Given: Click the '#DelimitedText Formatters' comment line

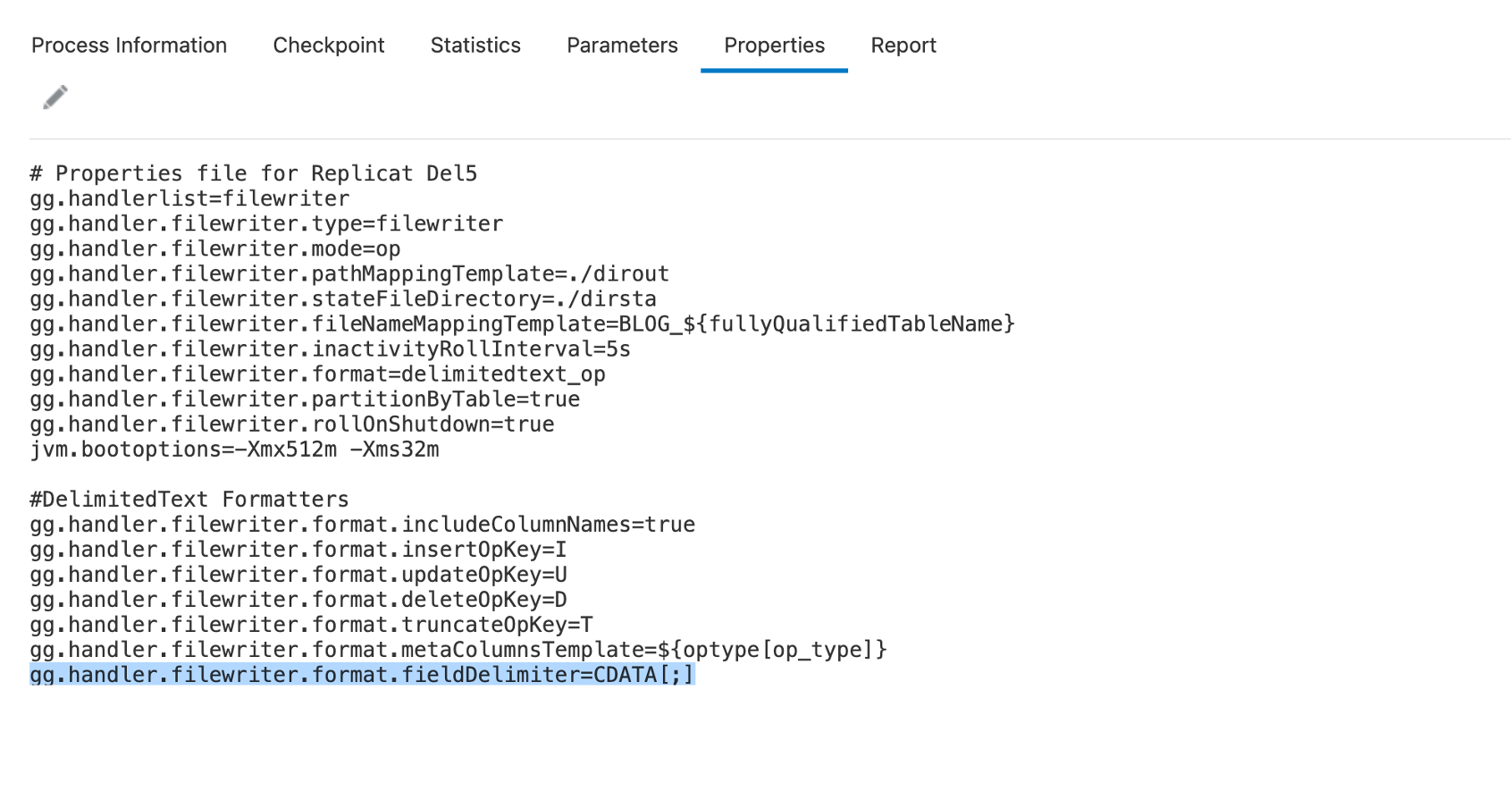Looking at the screenshot, I should click(189, 500).
